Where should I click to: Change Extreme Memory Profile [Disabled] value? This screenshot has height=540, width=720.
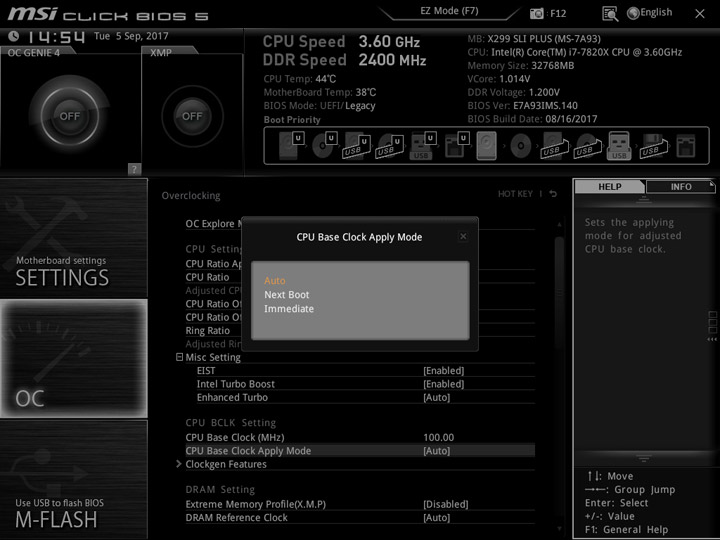(x=445, y=504)
